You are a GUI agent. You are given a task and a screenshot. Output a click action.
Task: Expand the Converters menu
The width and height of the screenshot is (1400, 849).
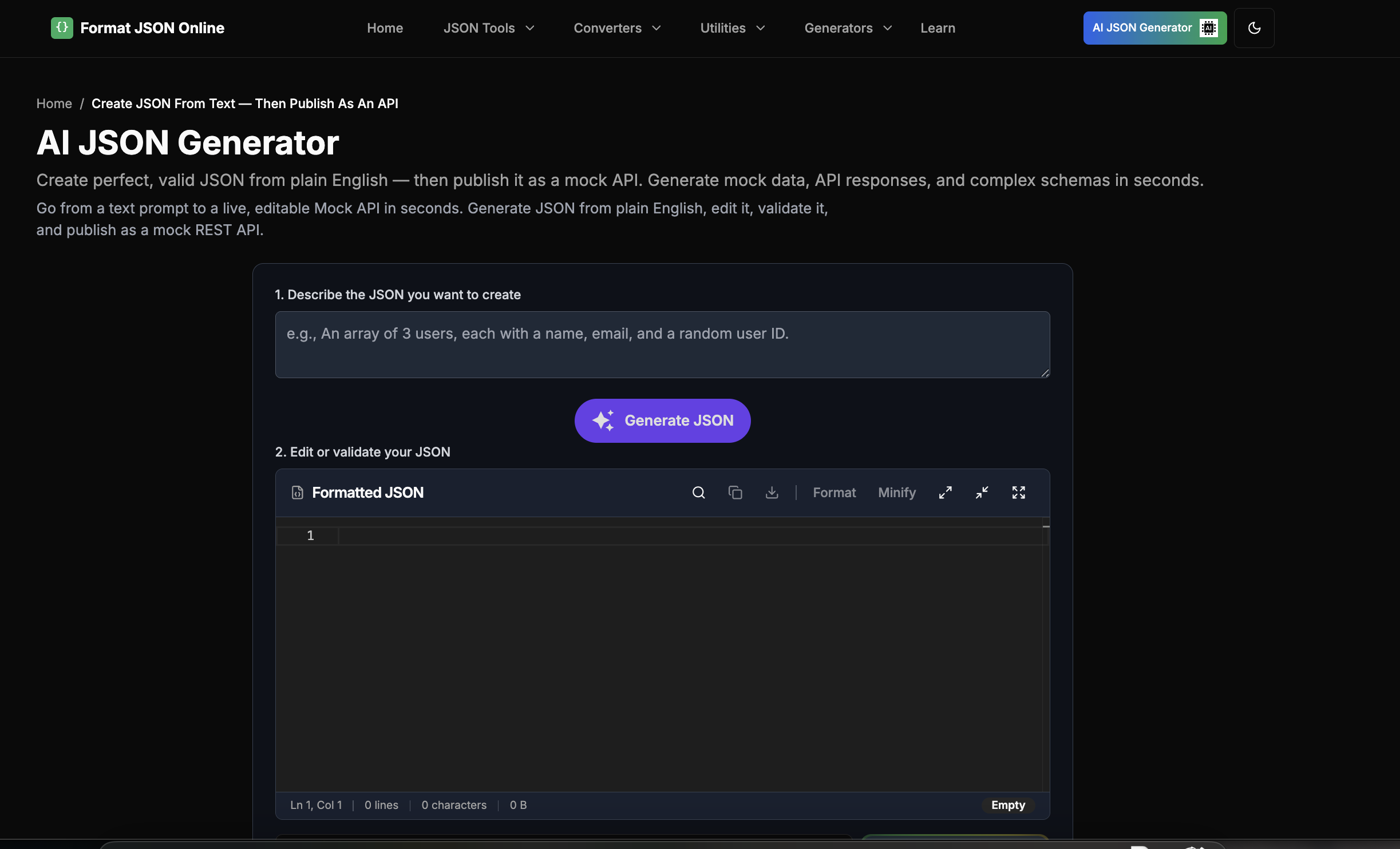click(x=617, y=27)
